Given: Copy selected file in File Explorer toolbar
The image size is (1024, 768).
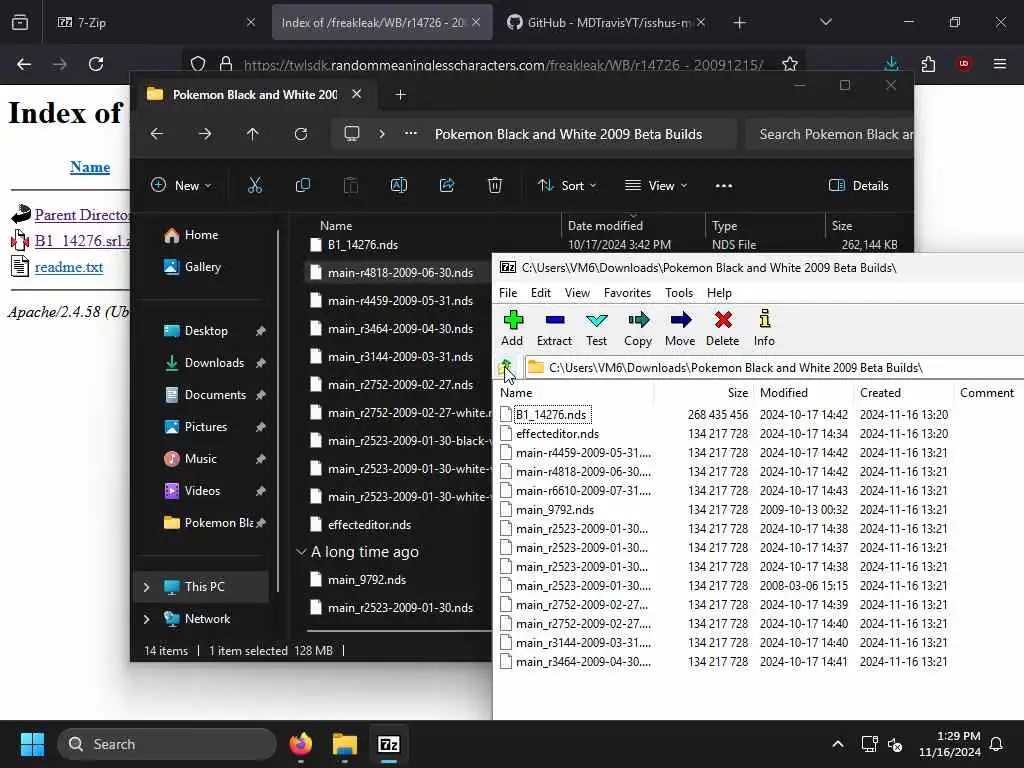Looking at the screenshot, I should click(x=302, y=185).
